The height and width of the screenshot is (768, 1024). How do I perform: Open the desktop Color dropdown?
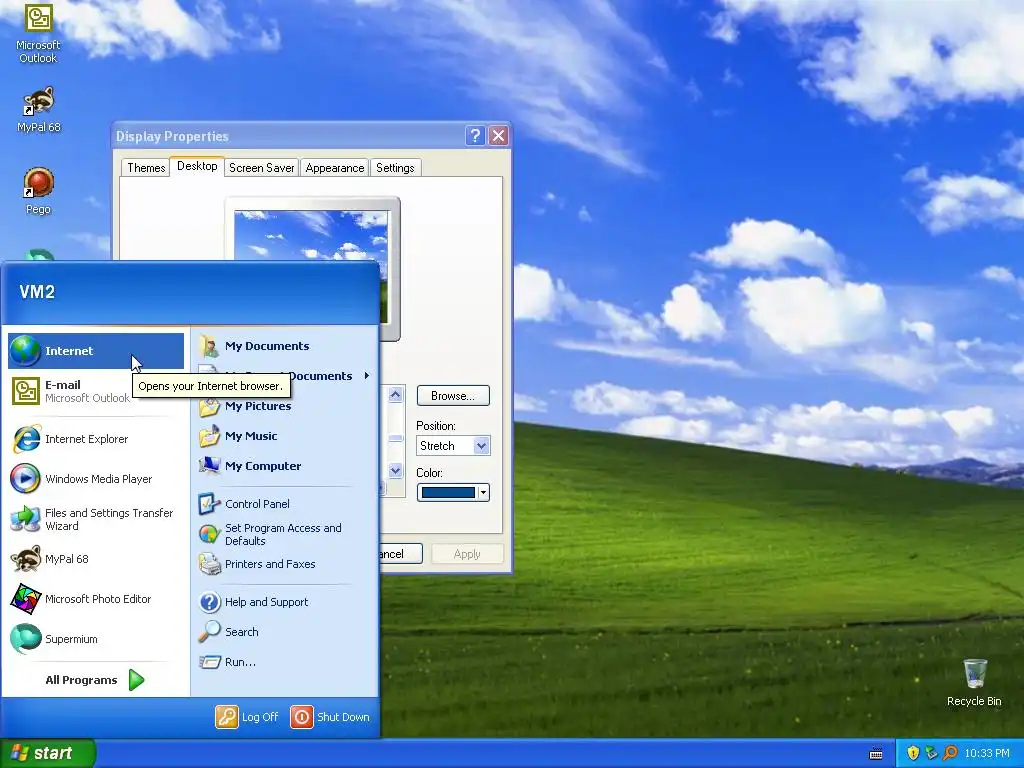[x=483, y=492]
